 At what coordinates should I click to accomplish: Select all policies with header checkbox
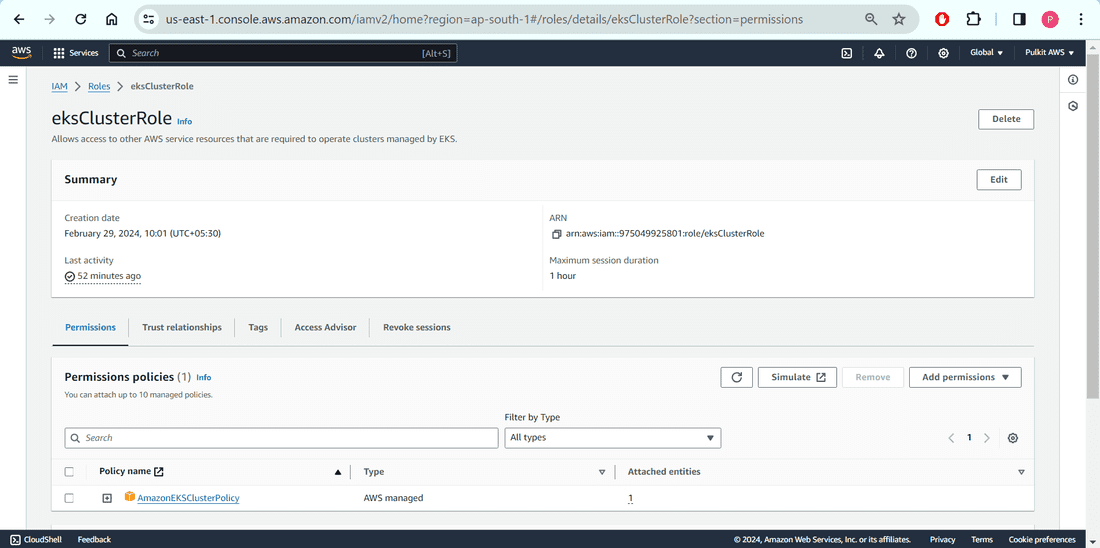click(69, 472)
